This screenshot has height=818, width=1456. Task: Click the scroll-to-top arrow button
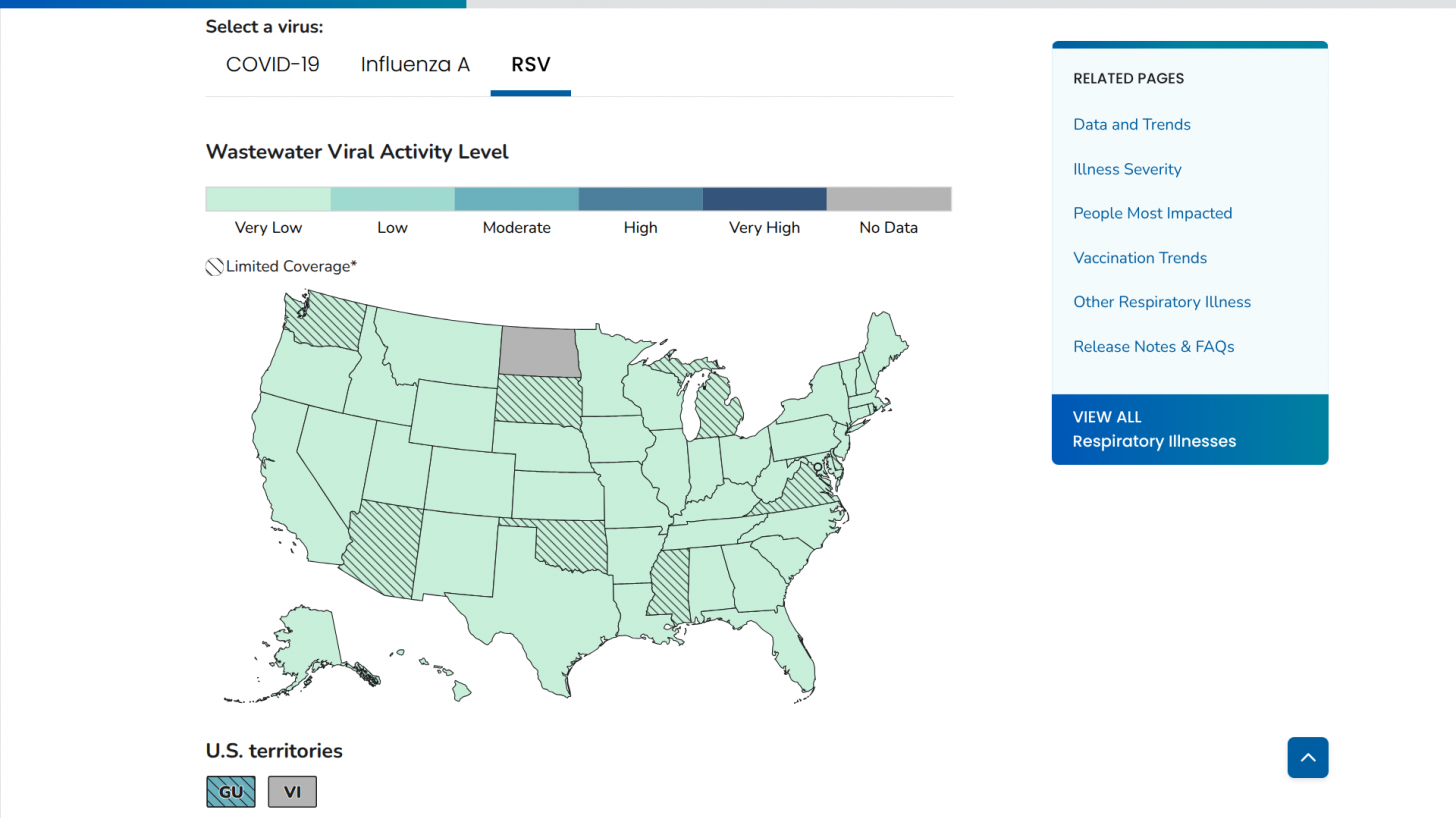click(1307, 757)
